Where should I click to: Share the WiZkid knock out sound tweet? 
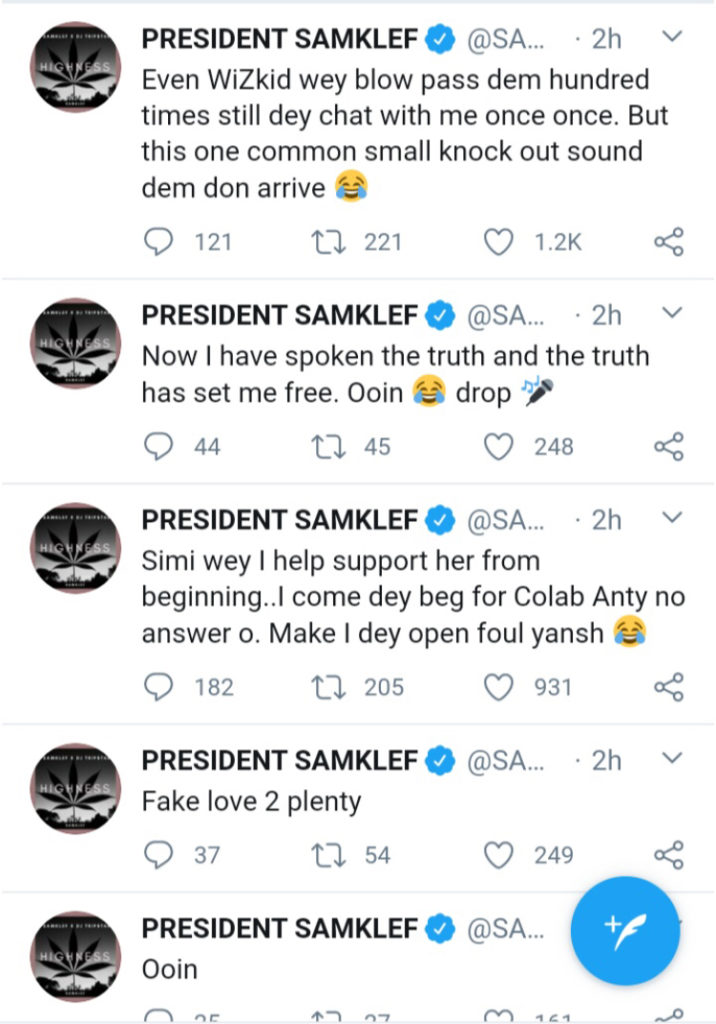tap(668, 242)
